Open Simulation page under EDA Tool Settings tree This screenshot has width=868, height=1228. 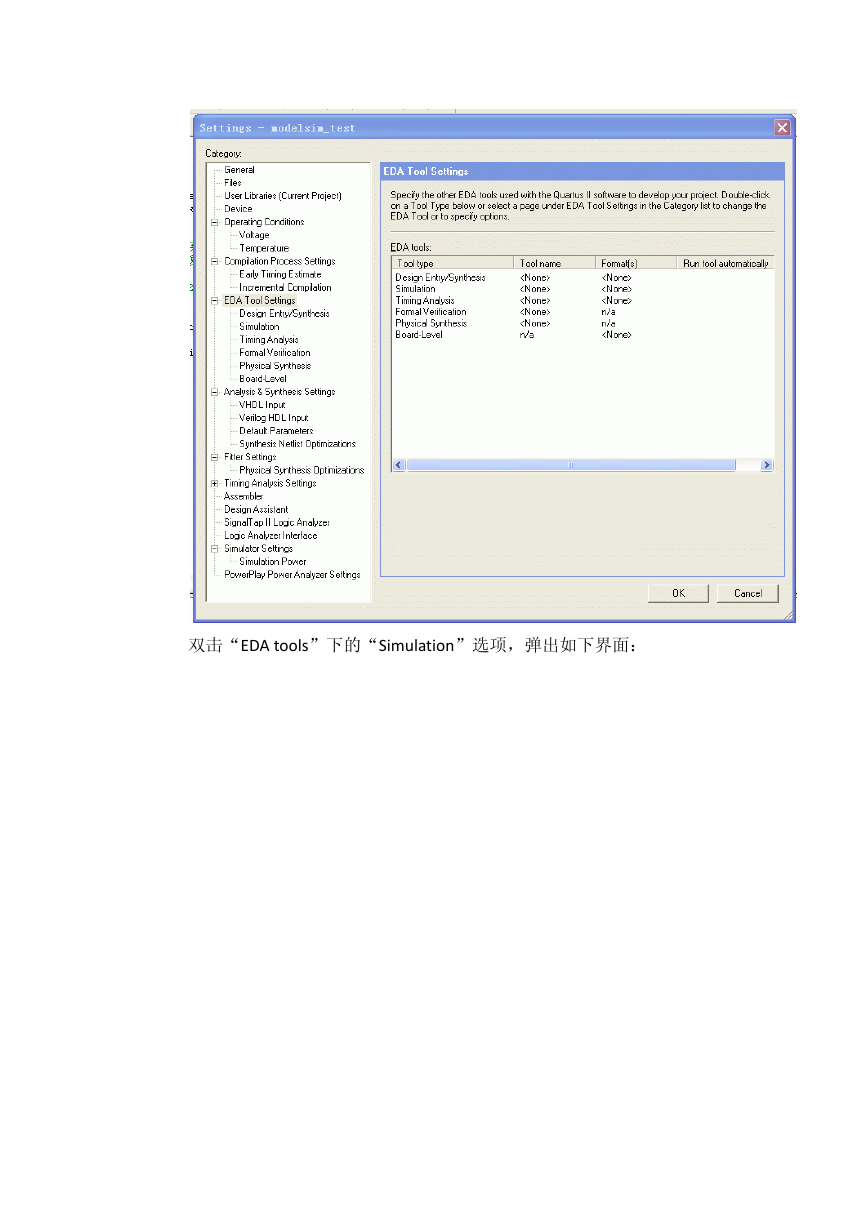pyautogui.click(x=259, y=326)
